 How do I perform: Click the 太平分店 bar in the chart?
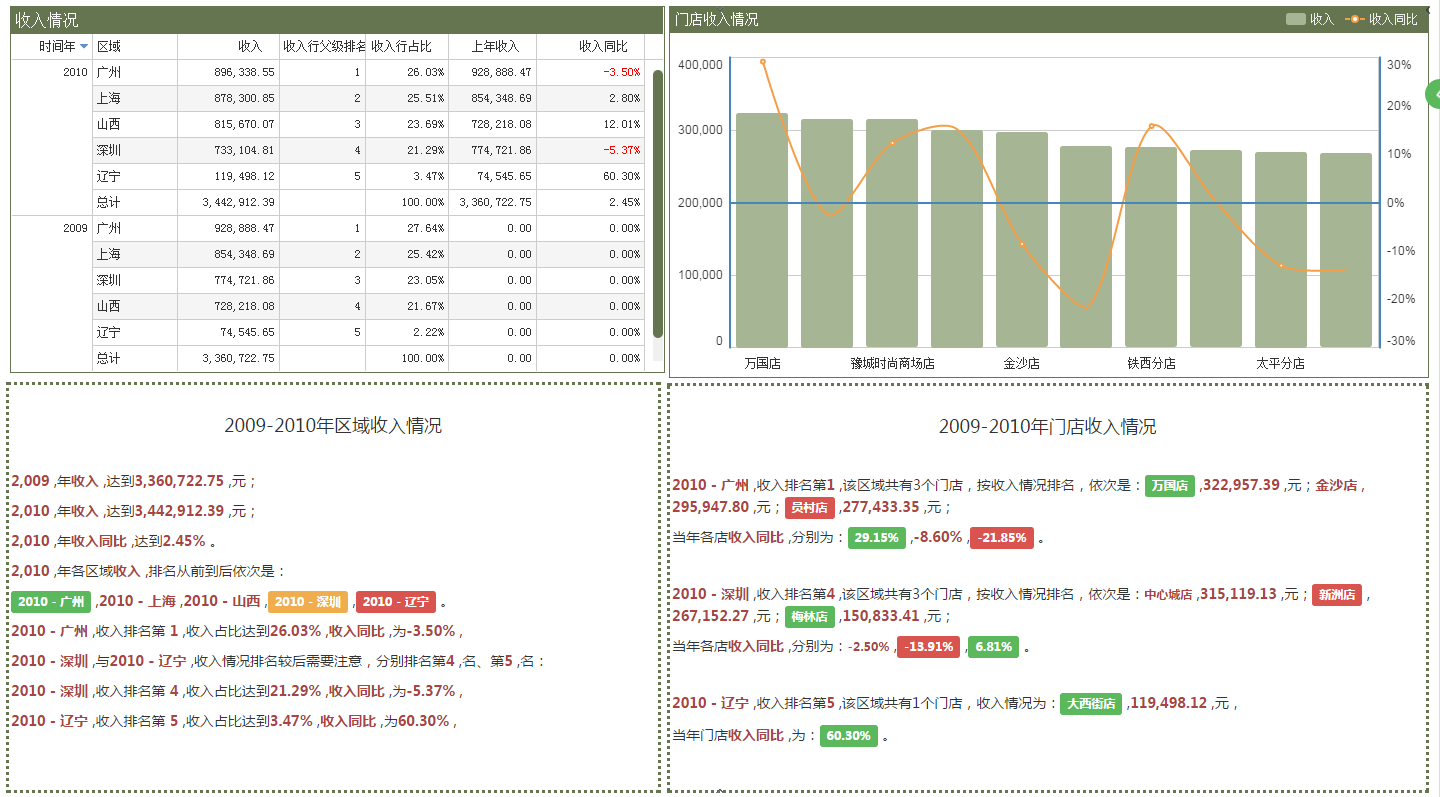pos(1281,250)
